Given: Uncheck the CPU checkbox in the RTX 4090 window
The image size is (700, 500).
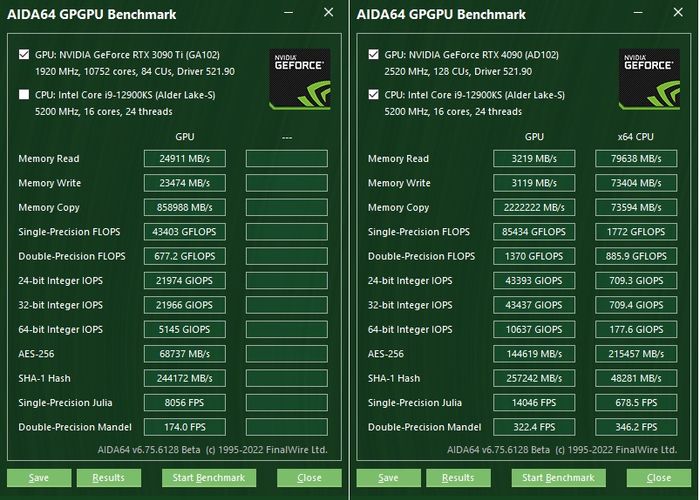Looking at the screenshot, I should click(374, 95).
